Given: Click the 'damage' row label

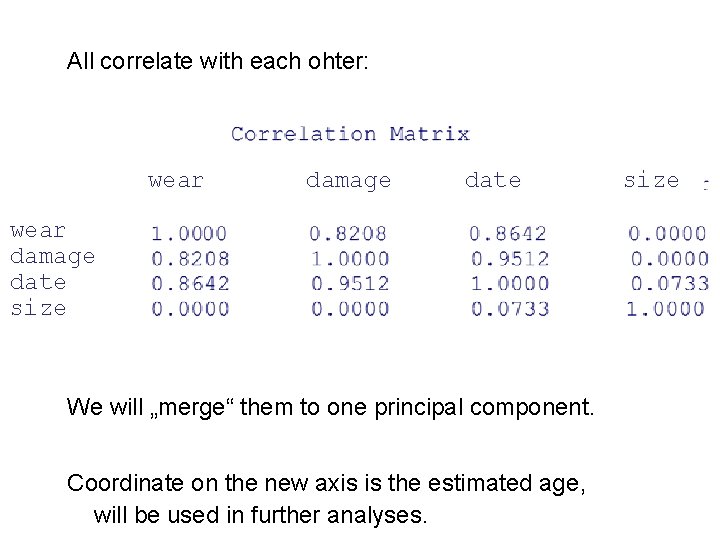Looking at the screenshot, I should pyautogui.click(x=53, y=257).
